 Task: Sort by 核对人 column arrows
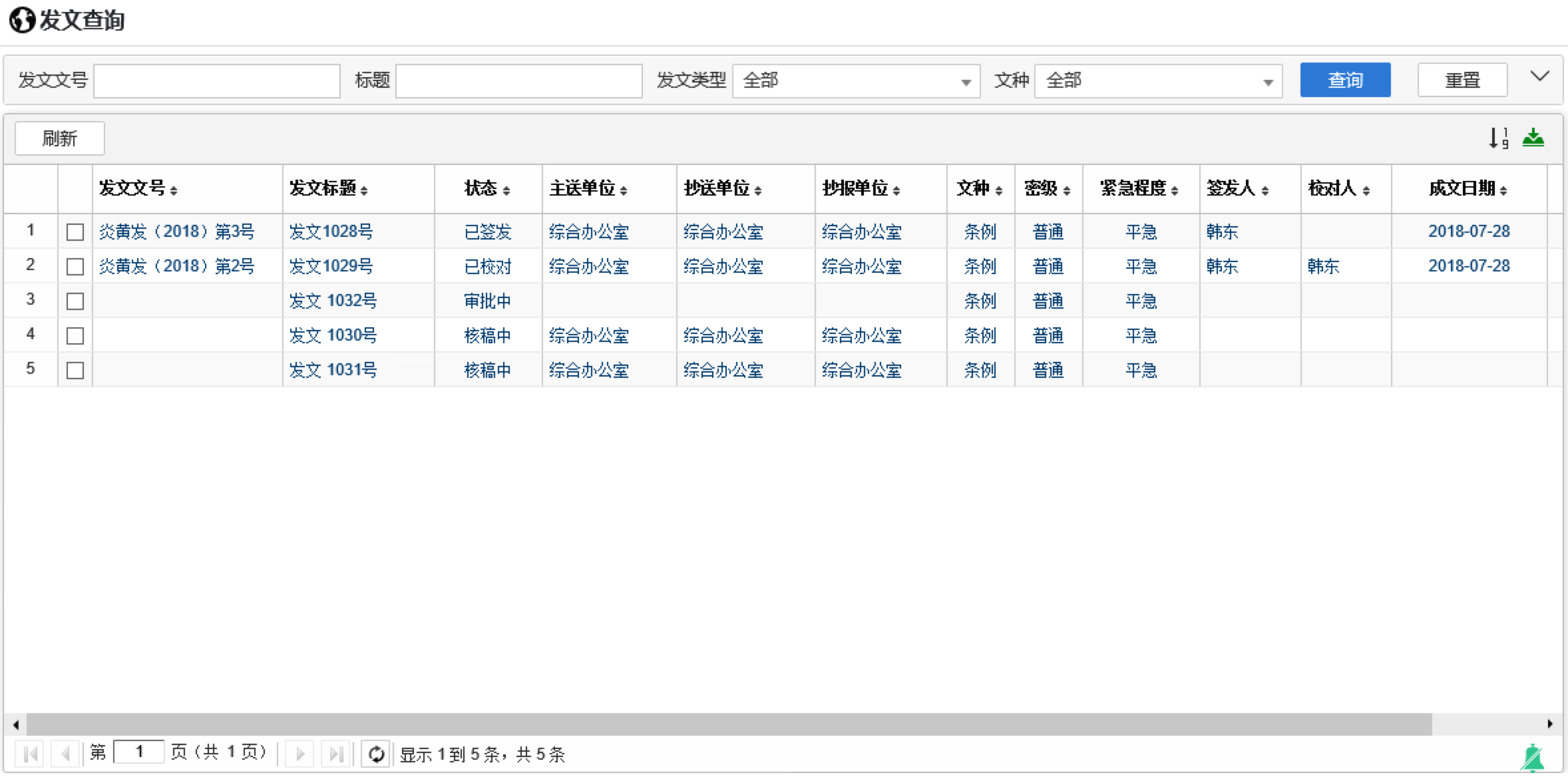(x=1366, y=190)
